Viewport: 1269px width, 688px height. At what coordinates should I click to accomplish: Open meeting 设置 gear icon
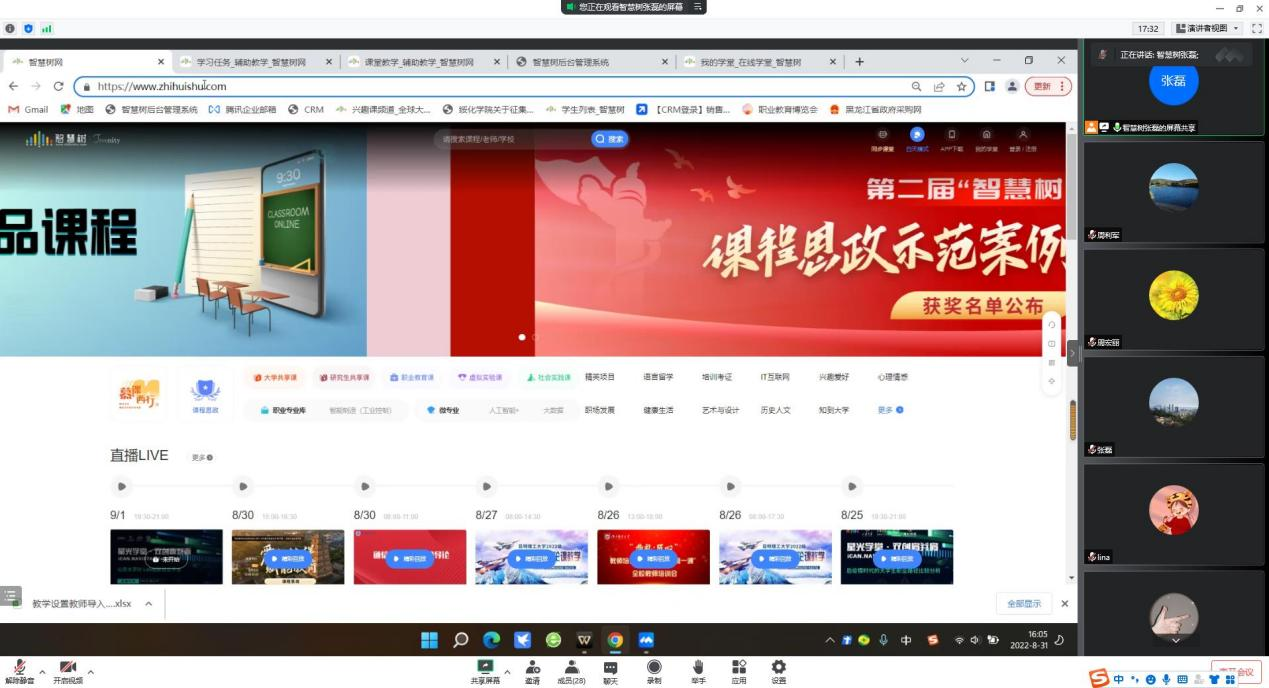pyautogui.click(x=778, y=667)
